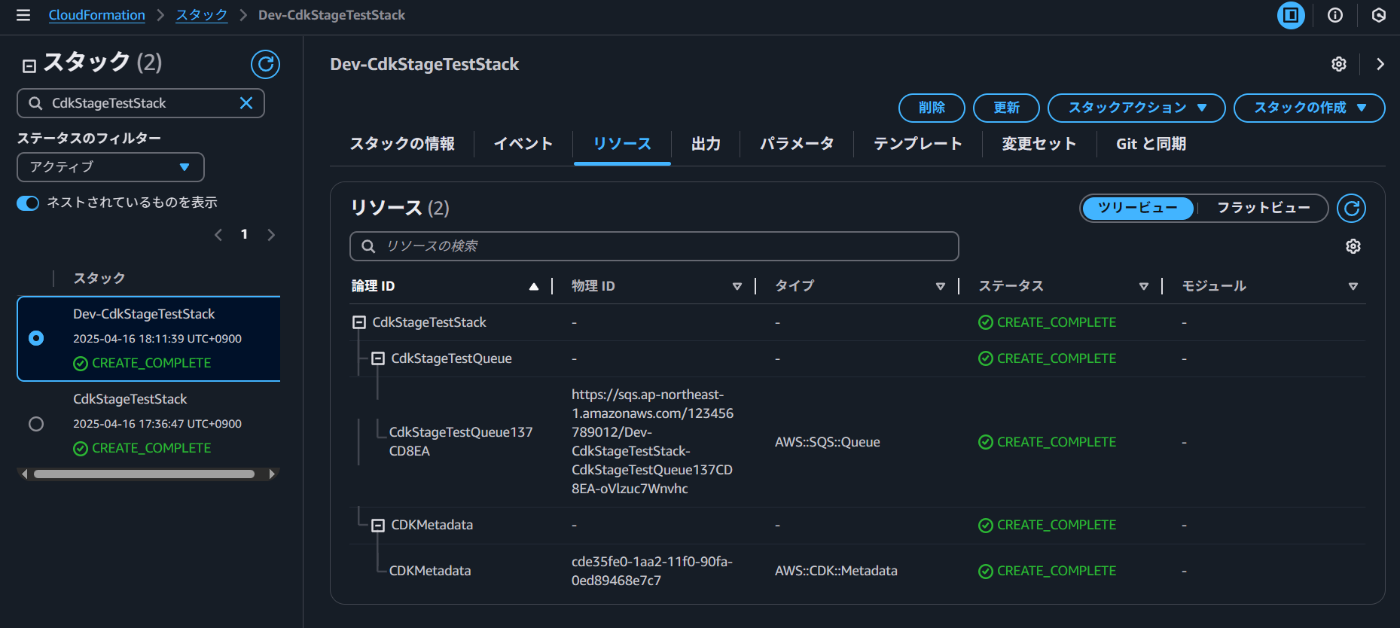The width and height of the screenshot is (1400, 628).
Task: Click the AWS::CDK::Metadata type cell
Action: [x=836, y=571]
